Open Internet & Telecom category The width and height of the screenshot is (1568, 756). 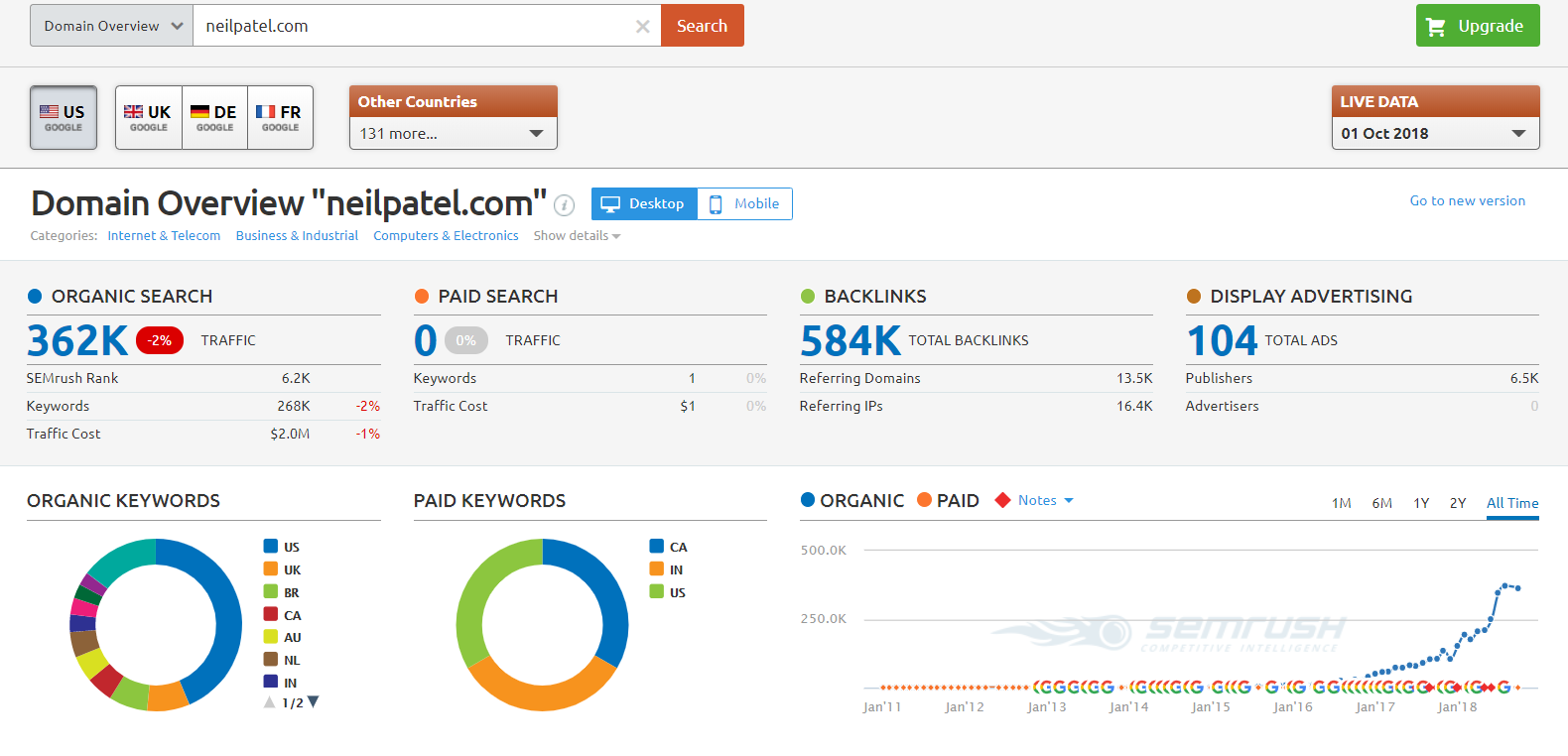point(164,236)
